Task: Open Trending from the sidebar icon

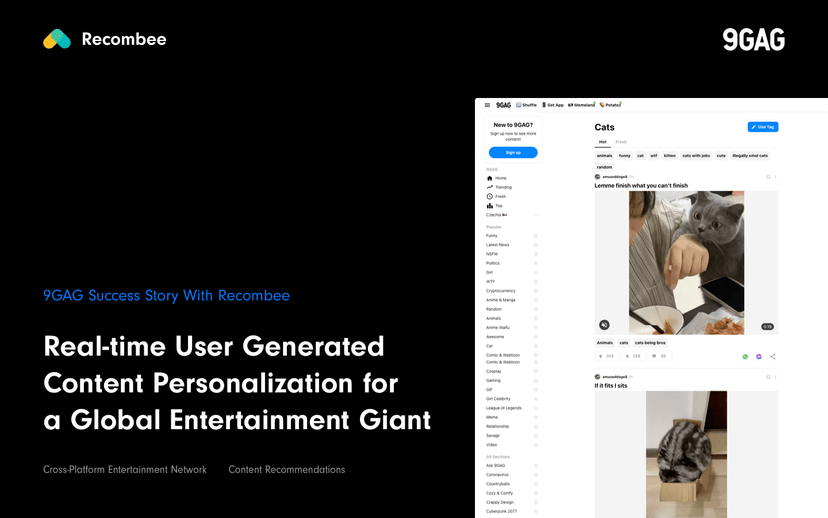Action: pyautogui.click(x=490, y=187)
